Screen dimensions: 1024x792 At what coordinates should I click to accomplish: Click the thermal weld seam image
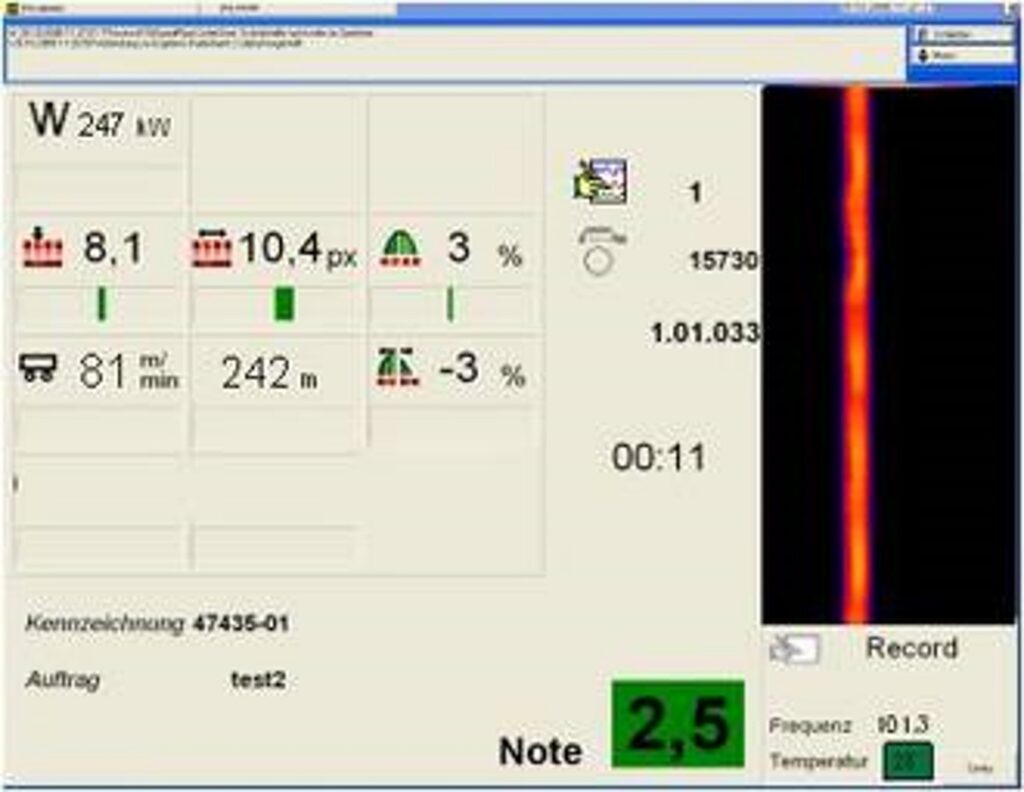click(x=888, y=354)
